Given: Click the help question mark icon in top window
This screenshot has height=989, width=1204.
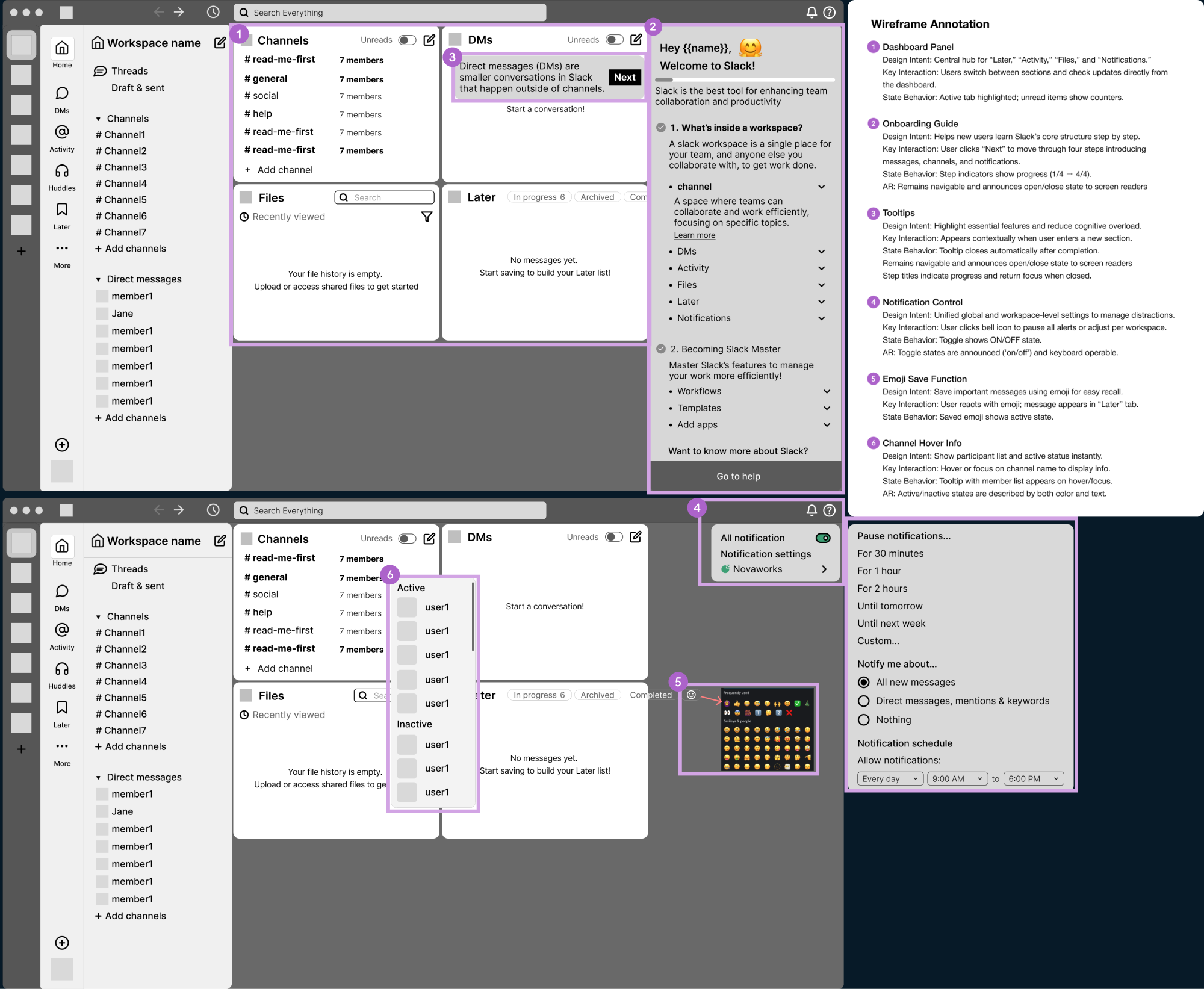Looking at the screenshot, I should (x=829, y=12).
